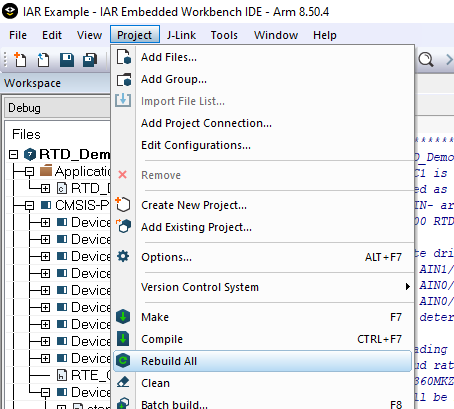Image resolution: width=454 pixels, height=409 pixels.
Task: Choose Add Group... menu entry
Action: (x=263, y=79)
